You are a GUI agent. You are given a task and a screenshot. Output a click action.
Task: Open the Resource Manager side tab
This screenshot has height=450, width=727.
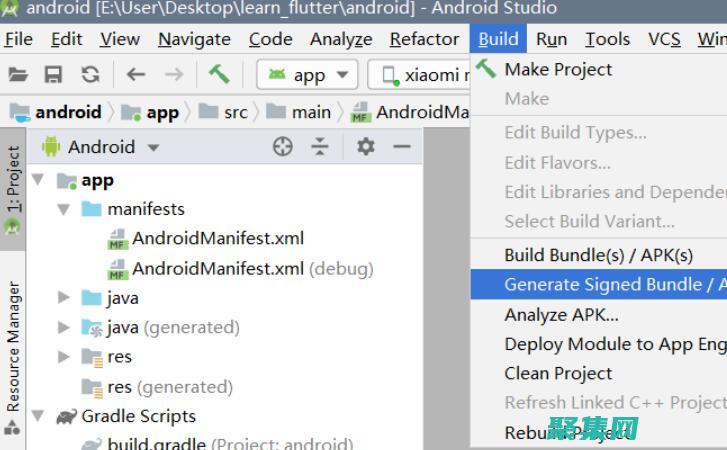pyautogui.click(x=14, y=346)
